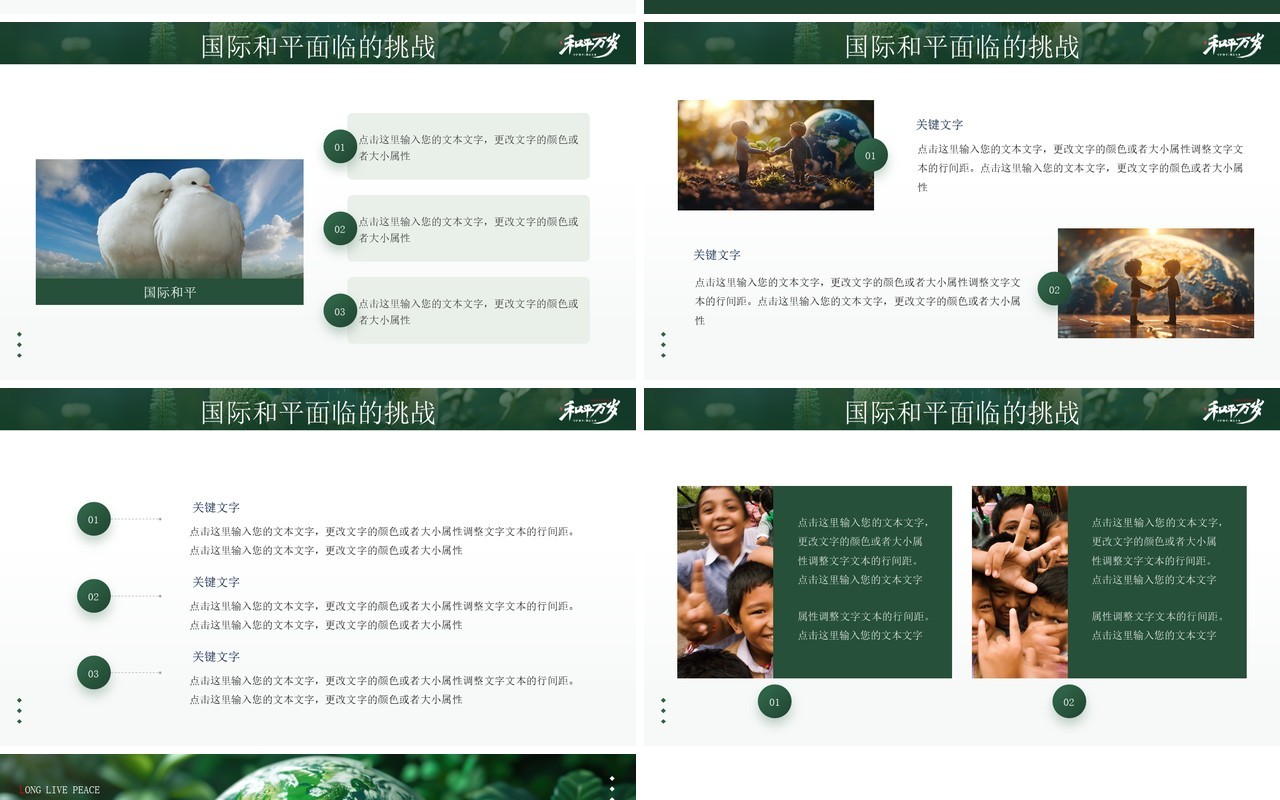
Task: Click circle 01 on the doves slide
Action: [340, 147]
